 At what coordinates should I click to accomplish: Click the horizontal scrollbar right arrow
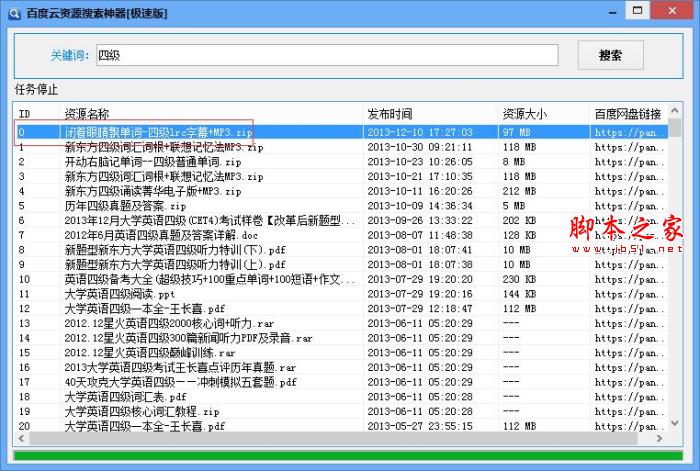pos(660,438)
